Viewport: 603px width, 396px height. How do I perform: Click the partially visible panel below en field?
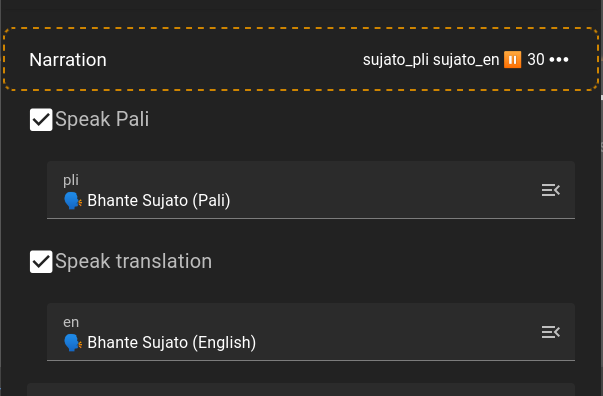coord(301,389)
